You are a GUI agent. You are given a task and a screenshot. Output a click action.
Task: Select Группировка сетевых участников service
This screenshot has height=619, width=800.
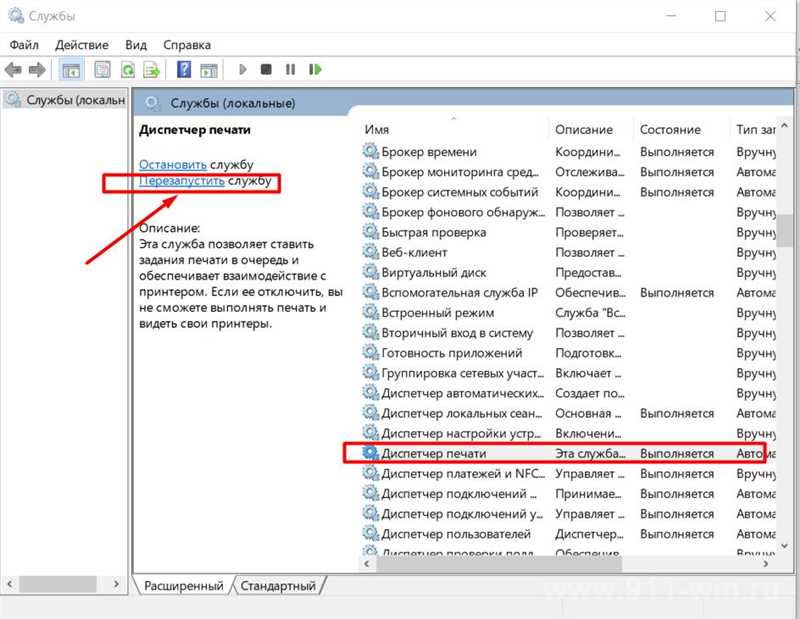(x=568, y=373)
